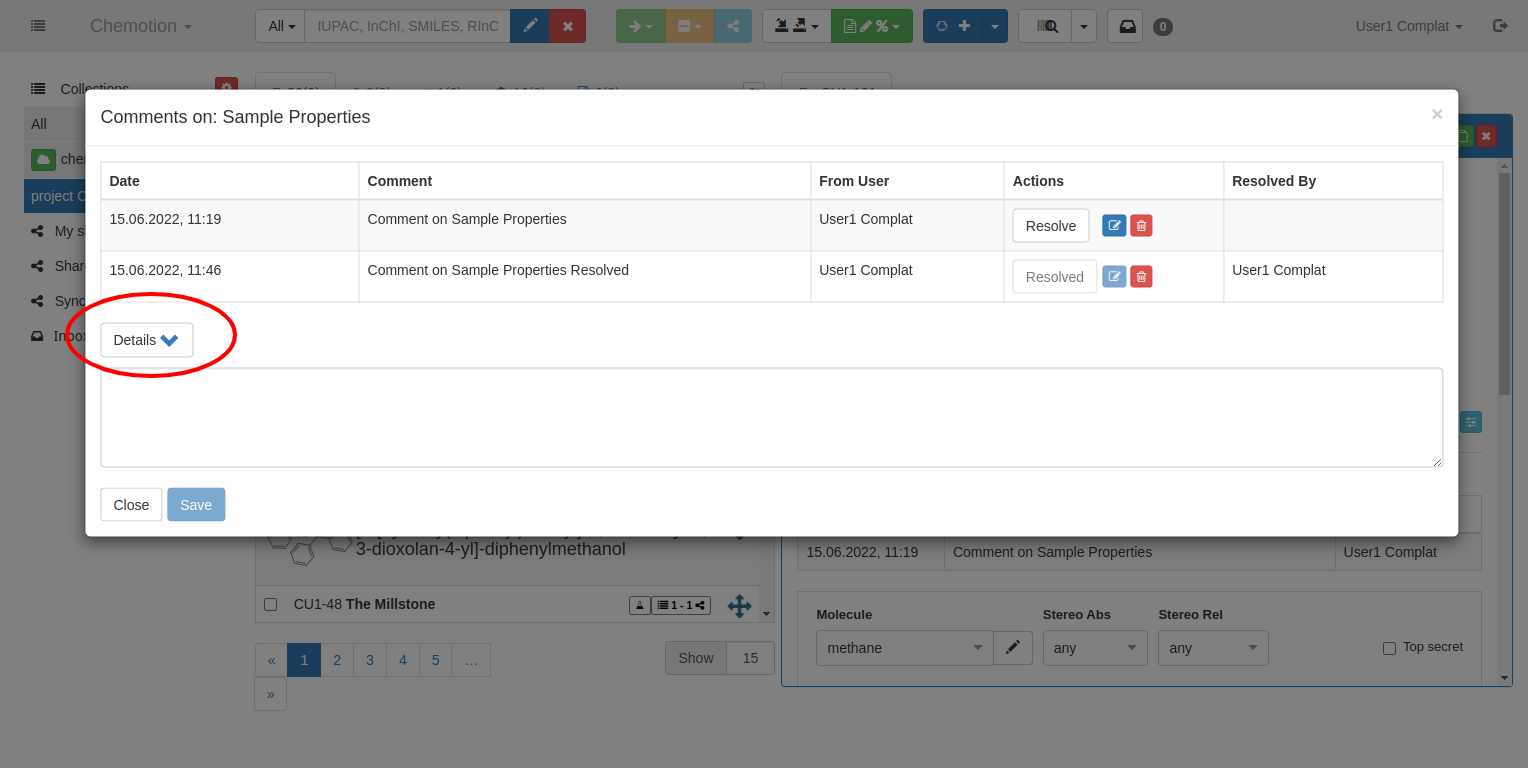Open the Chemotion menu in the navbar

[x=140, y=26]
